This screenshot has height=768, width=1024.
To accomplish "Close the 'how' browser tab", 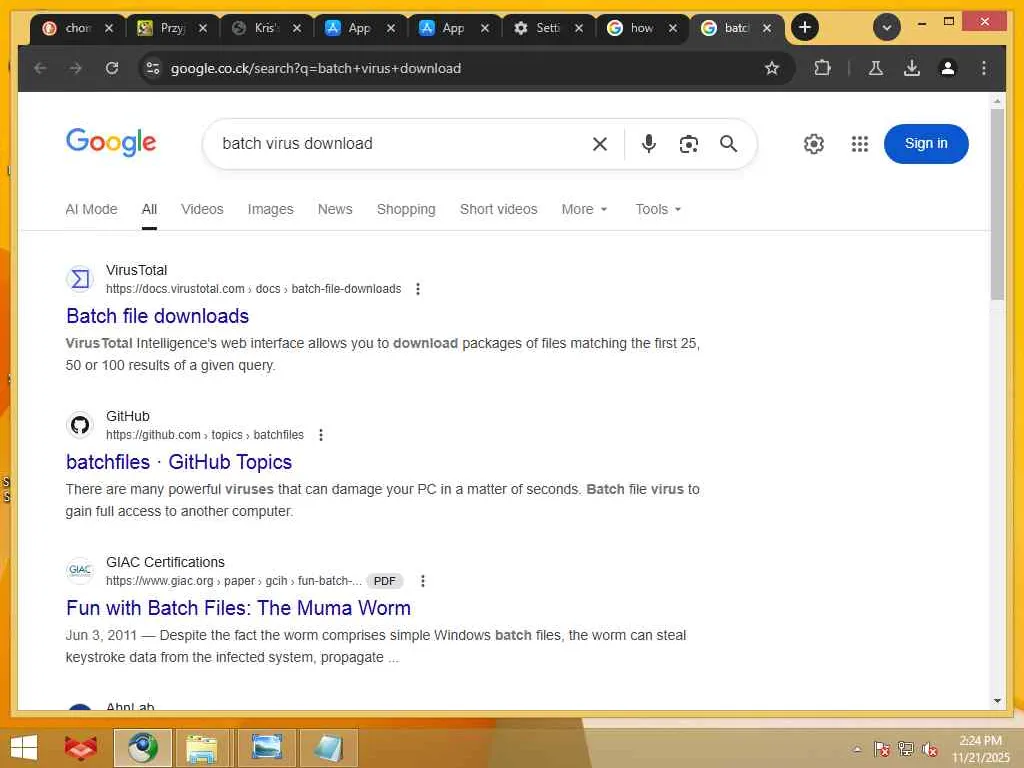I will (x=673, y=27).
